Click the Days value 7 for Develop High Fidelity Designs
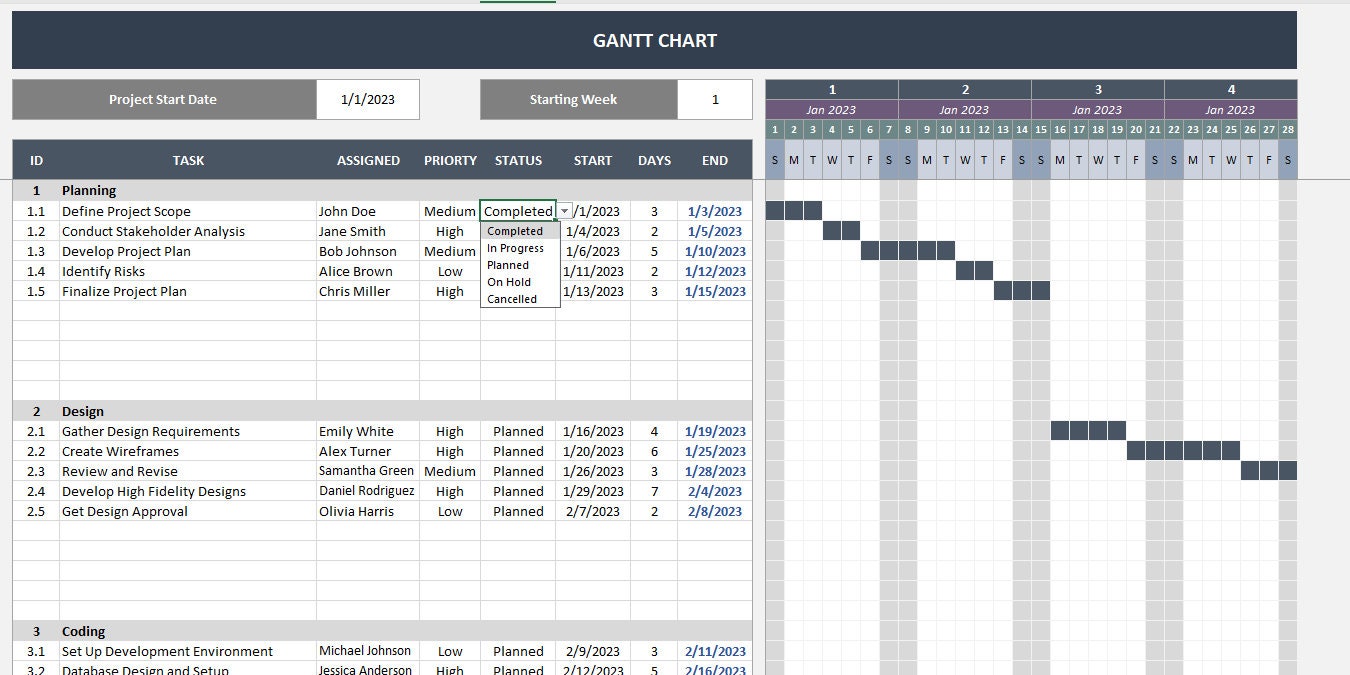Image resolution: width=1350 pixels, height=675 pixels. (x=654, y=491)
